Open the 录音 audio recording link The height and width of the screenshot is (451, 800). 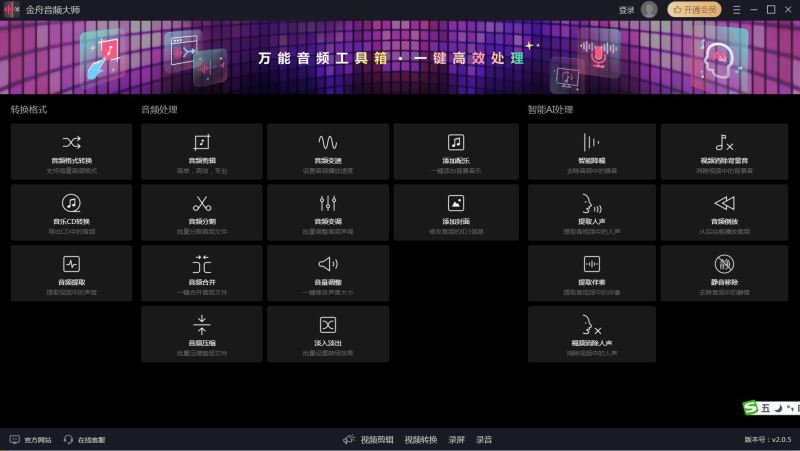(x=484, y=440)
